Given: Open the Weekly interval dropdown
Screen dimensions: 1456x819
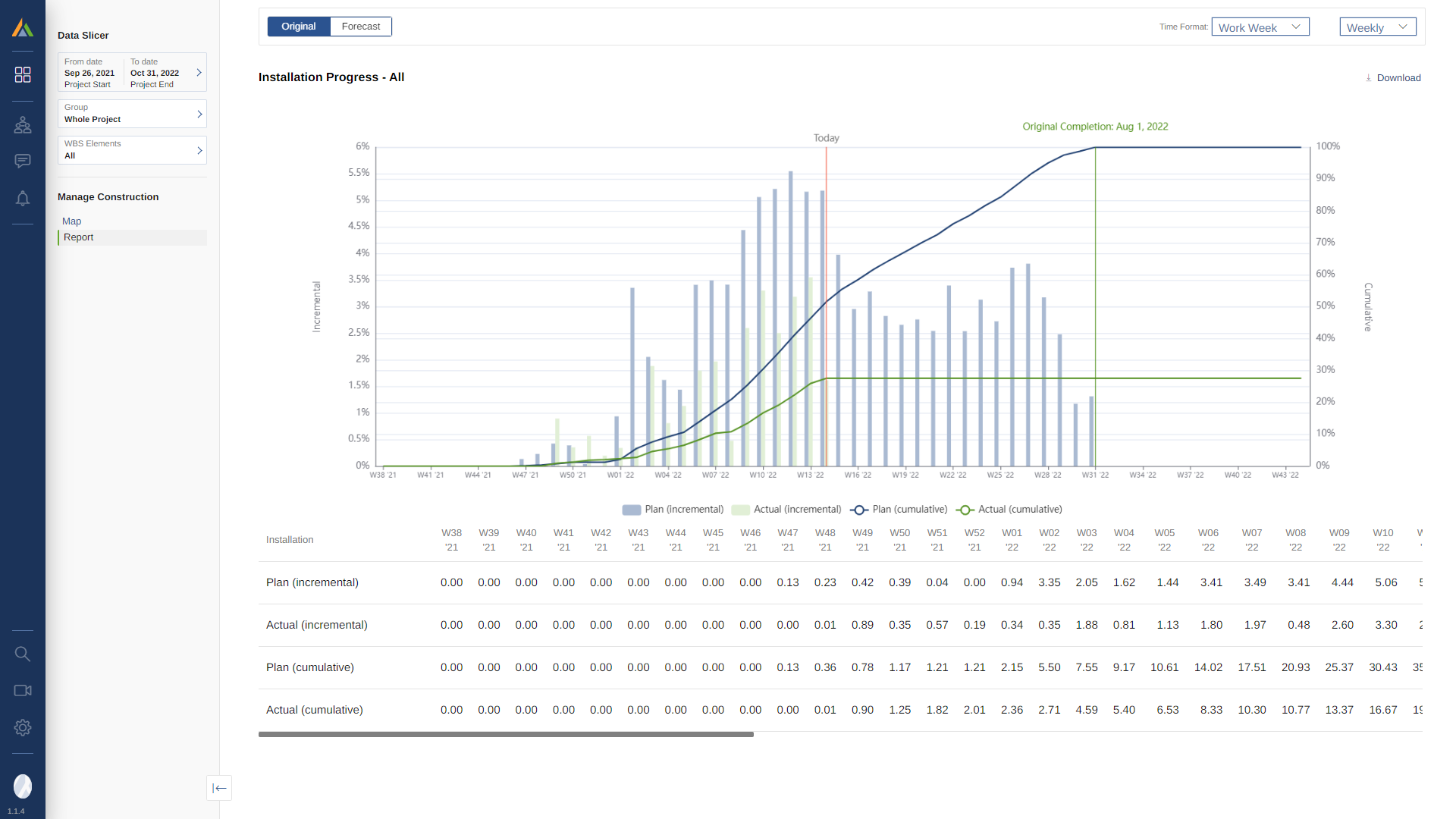Looking at the screenshot, I should (1377, 27).
